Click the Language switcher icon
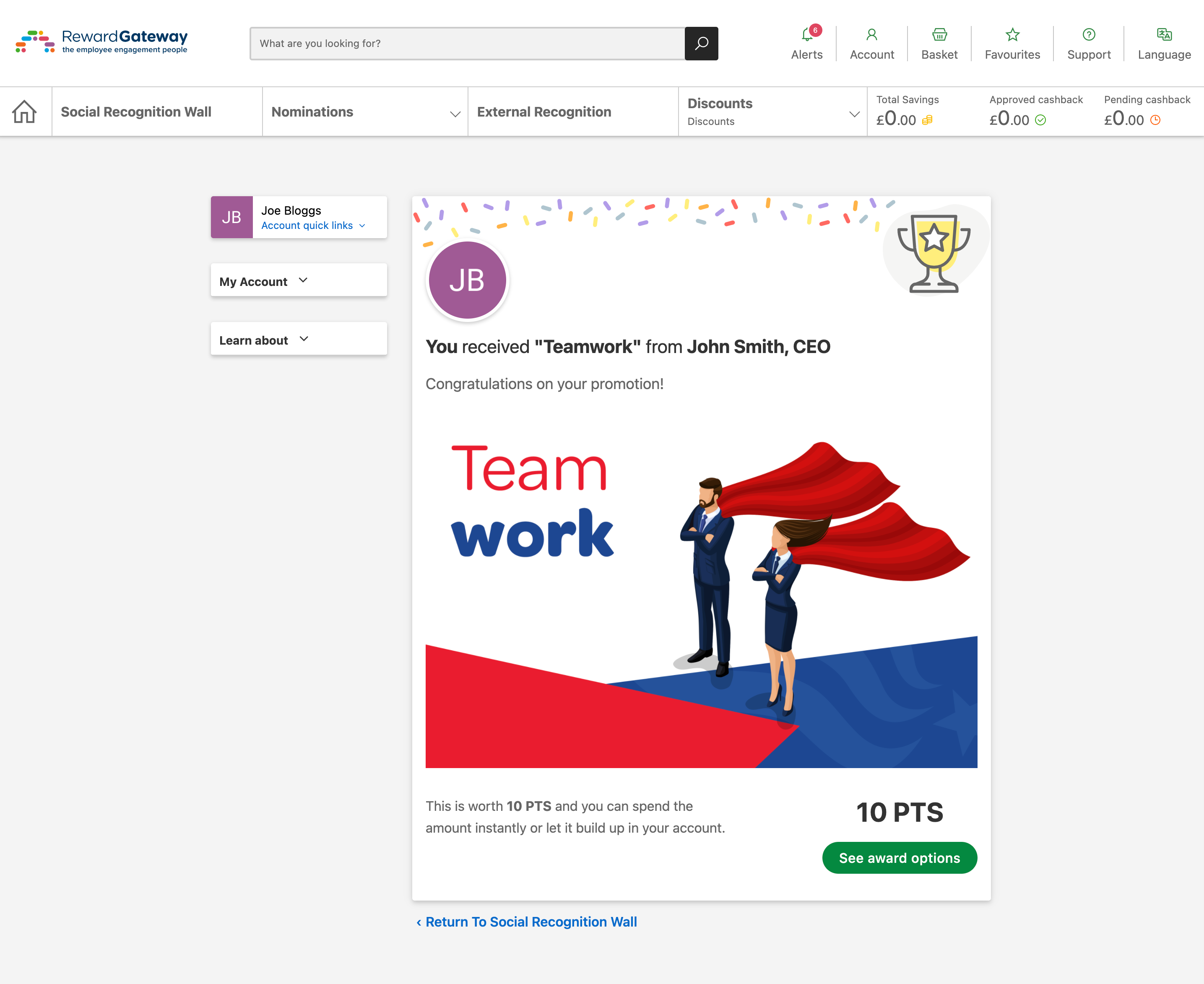1204x984 pixels. point(1162,34)
